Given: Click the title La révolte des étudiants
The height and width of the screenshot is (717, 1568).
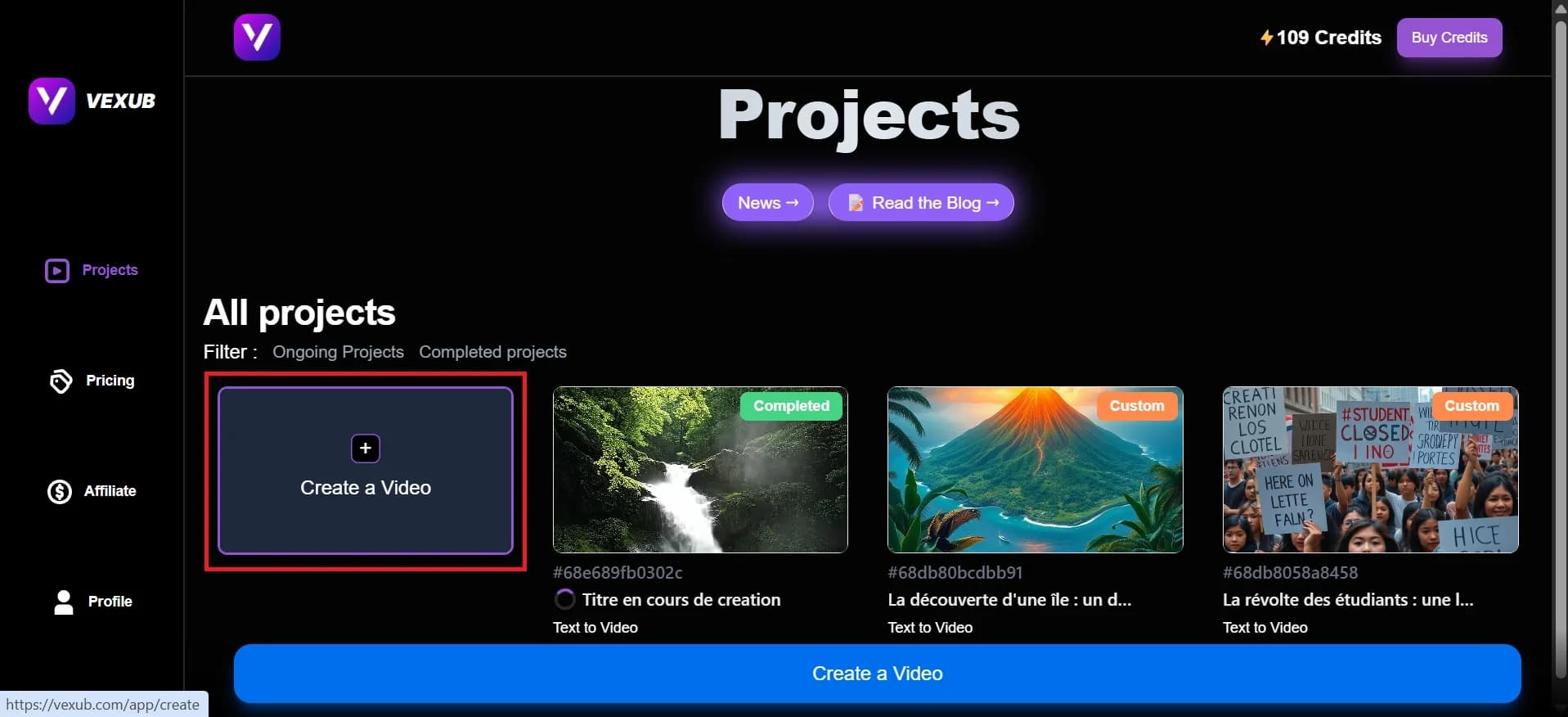Looking at the screenshot, I should coord(1348,600).
